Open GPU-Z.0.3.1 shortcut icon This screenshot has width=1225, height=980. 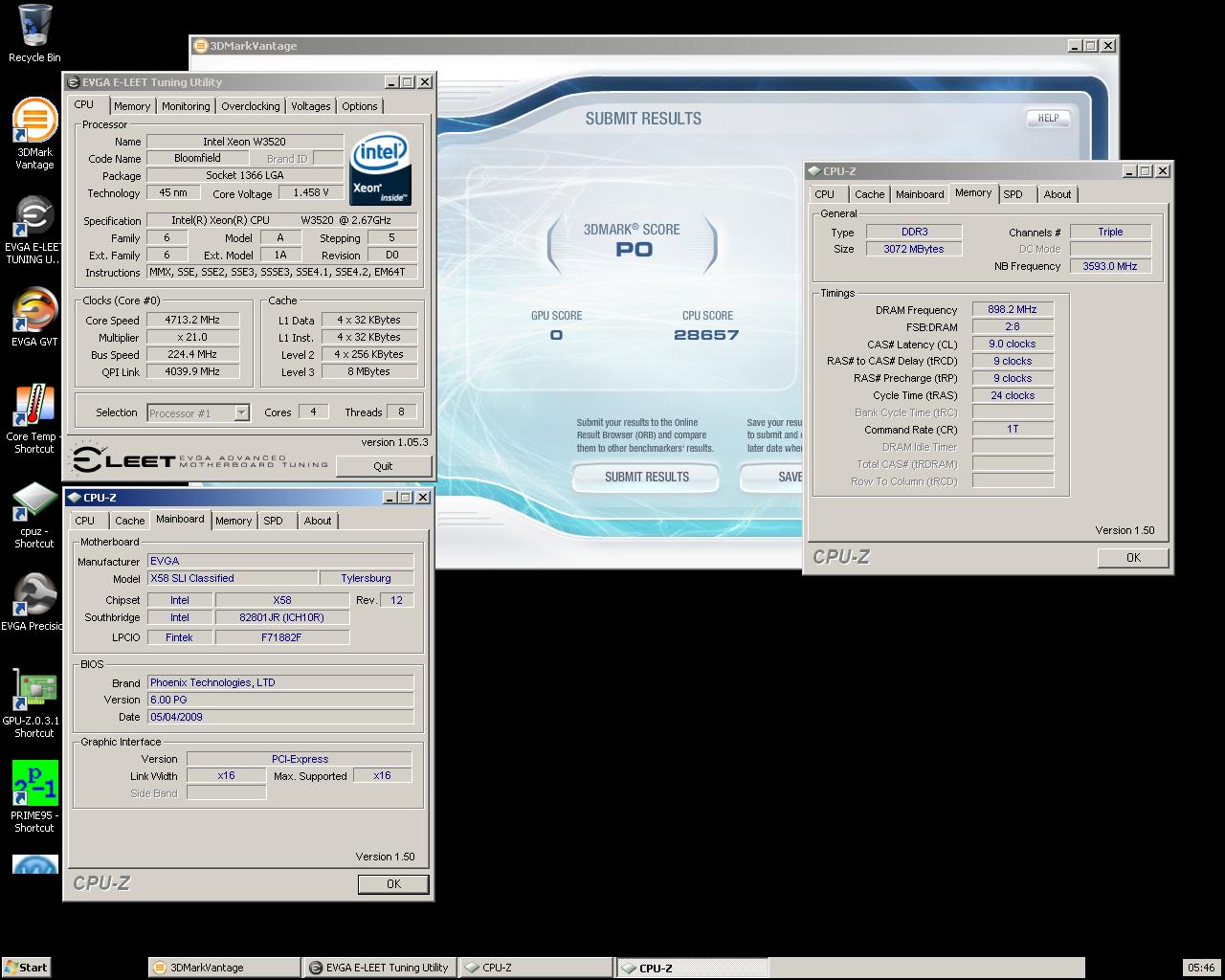click(x=34, y=702)
